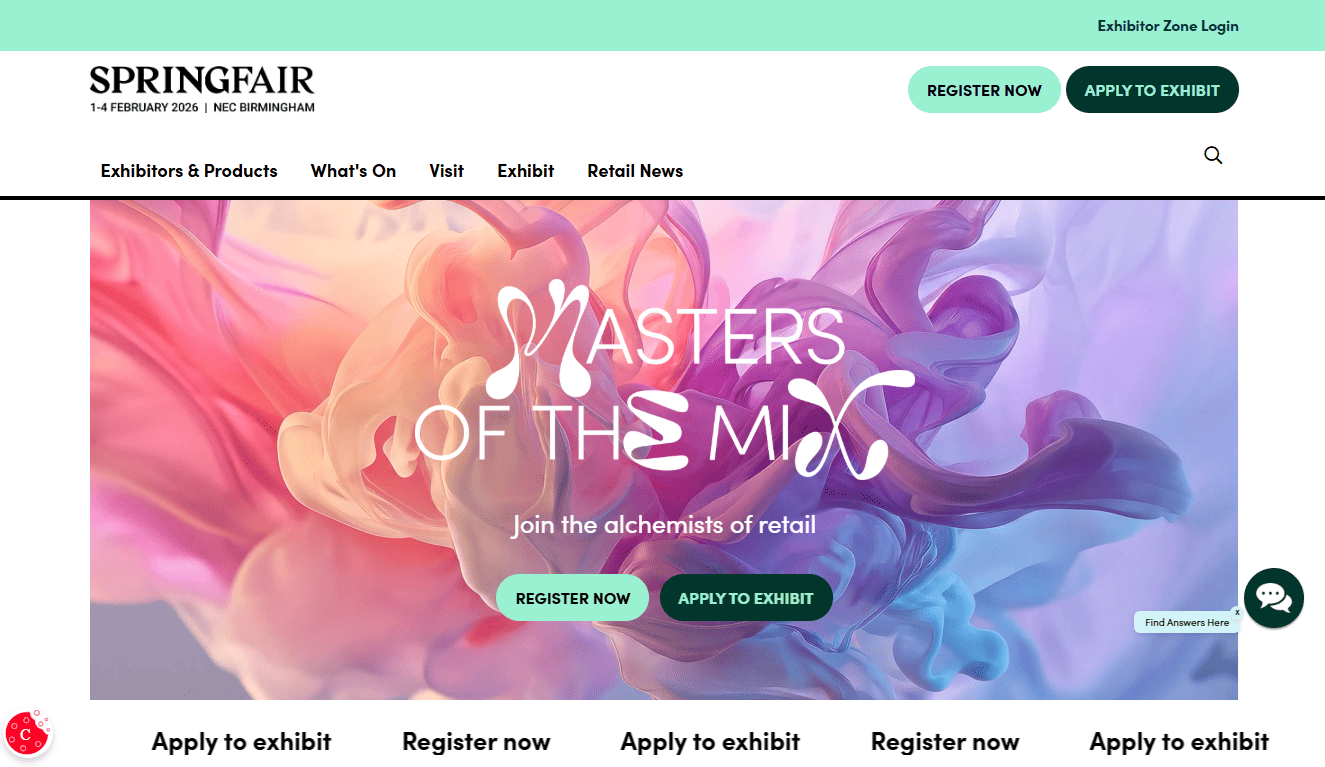Select the Exhibit menu item

point(525,171)
